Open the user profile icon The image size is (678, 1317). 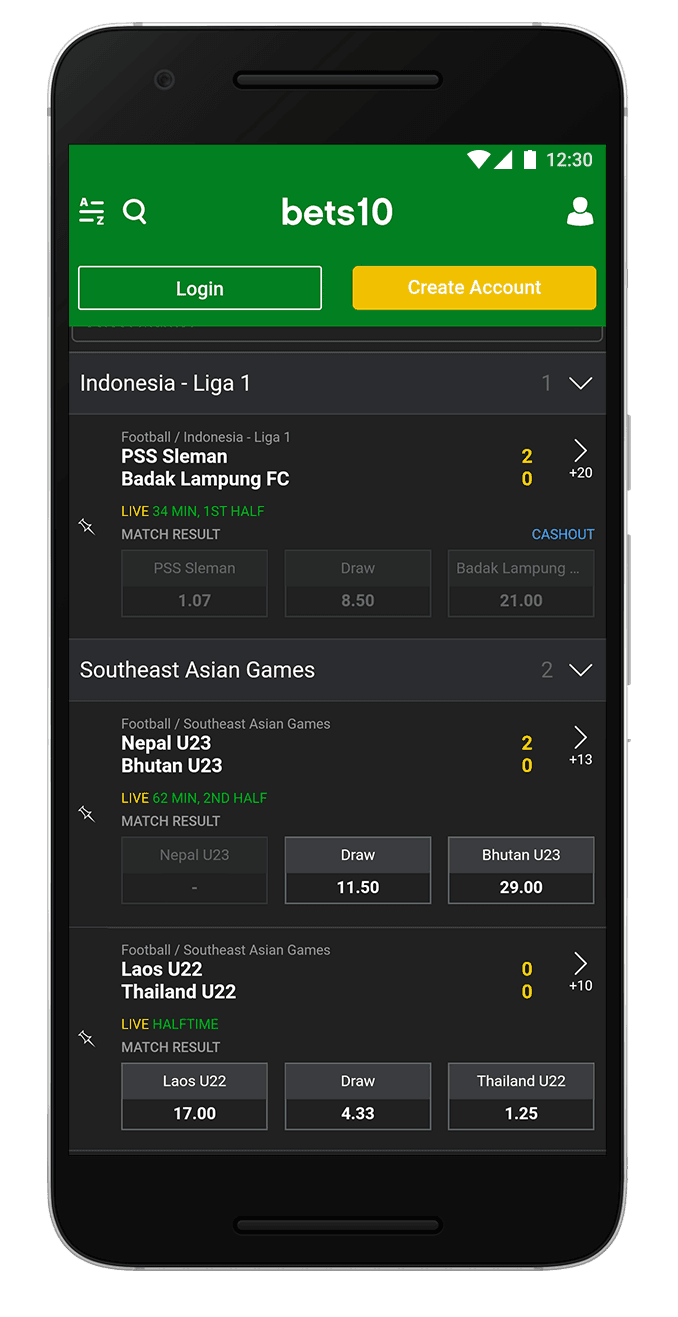pos(580,211)
